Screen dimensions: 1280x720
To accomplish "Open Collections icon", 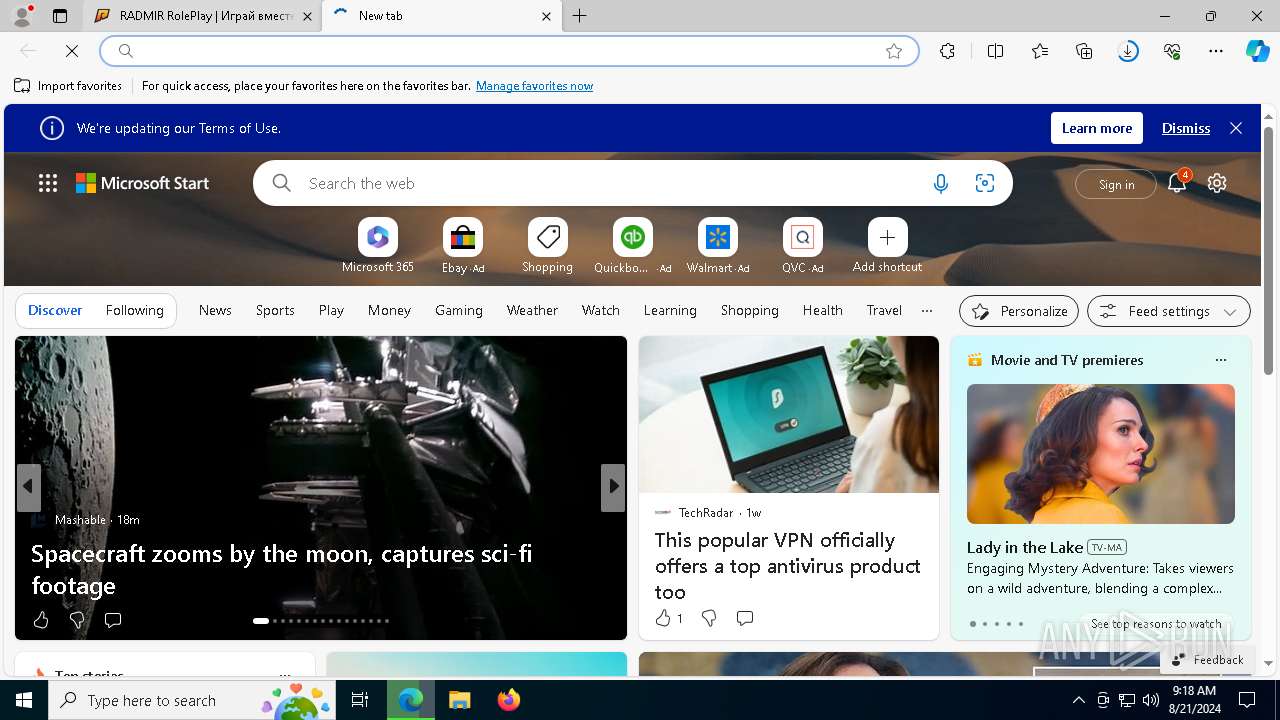I will 1084,51.
